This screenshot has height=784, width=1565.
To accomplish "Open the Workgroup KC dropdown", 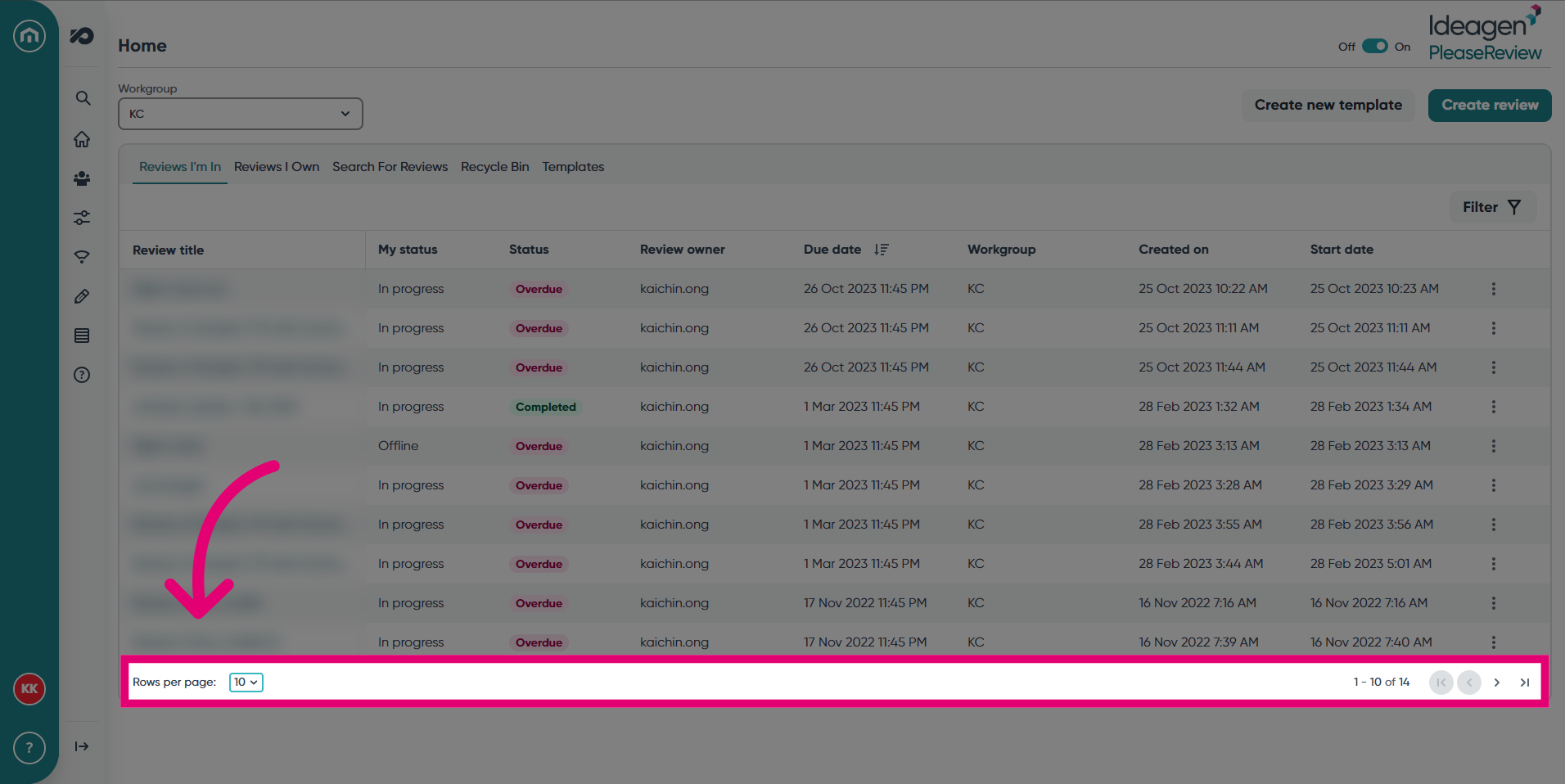I will [x=241, y=114].
